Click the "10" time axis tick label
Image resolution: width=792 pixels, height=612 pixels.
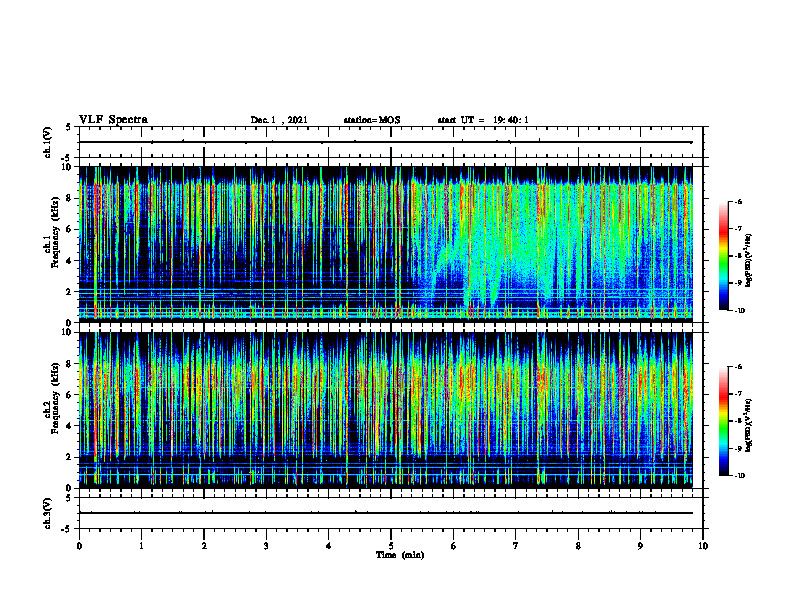[703, 546]
